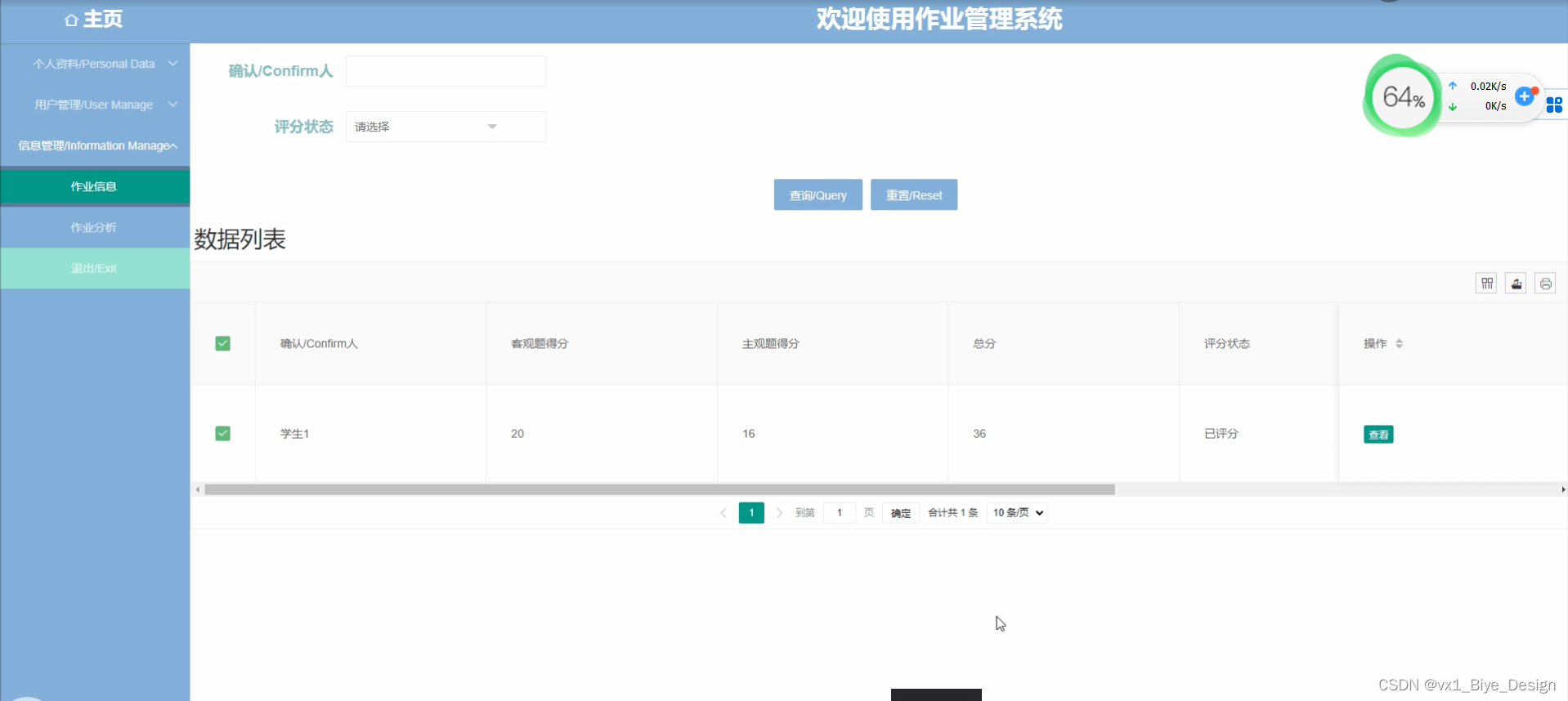Click the 总分 value 36

point(979,434)
